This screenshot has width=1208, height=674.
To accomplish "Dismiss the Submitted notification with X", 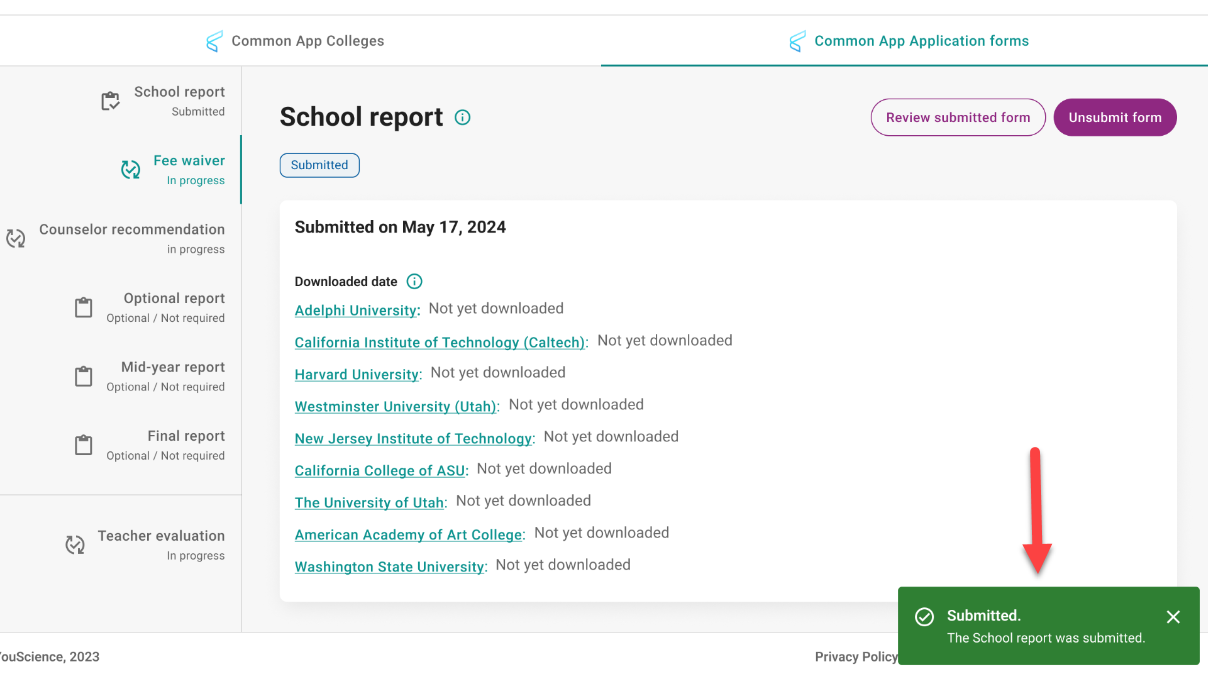I will (1173, 617).
